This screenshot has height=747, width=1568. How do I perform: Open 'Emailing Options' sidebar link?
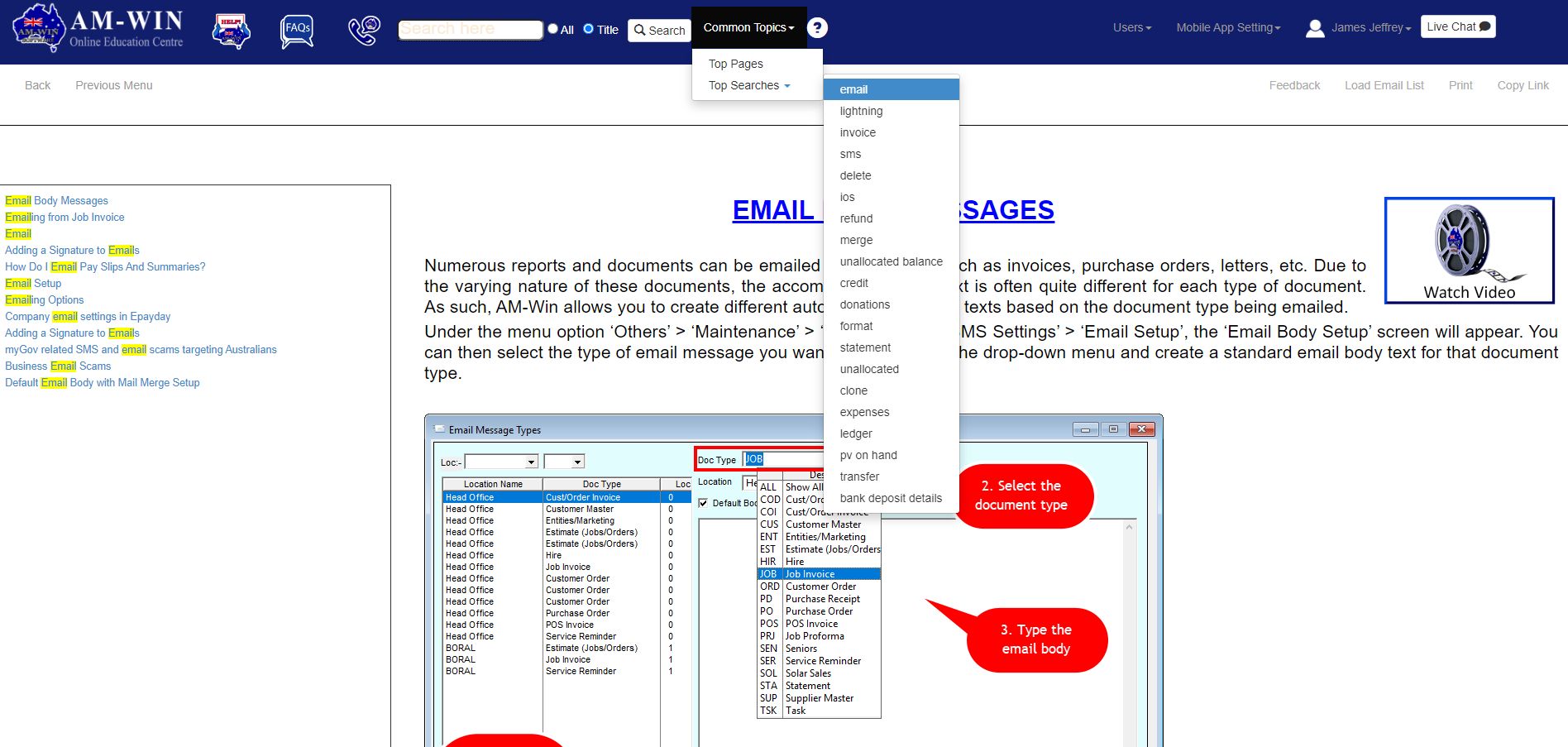pyautogui.click(x=44, y=299)
